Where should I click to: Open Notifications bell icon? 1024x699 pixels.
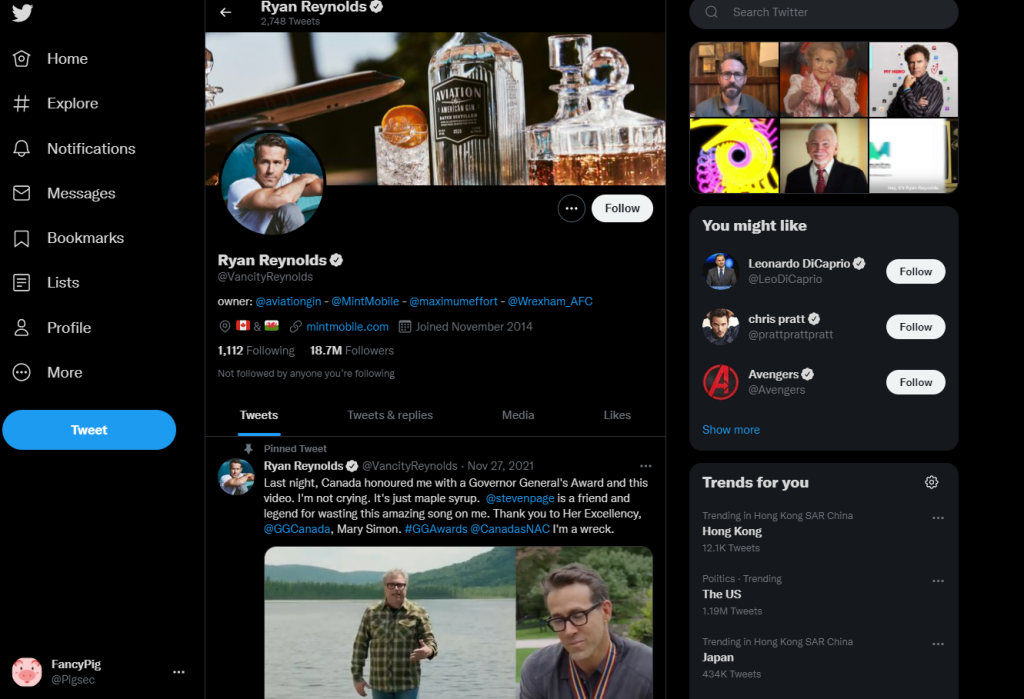22,148
